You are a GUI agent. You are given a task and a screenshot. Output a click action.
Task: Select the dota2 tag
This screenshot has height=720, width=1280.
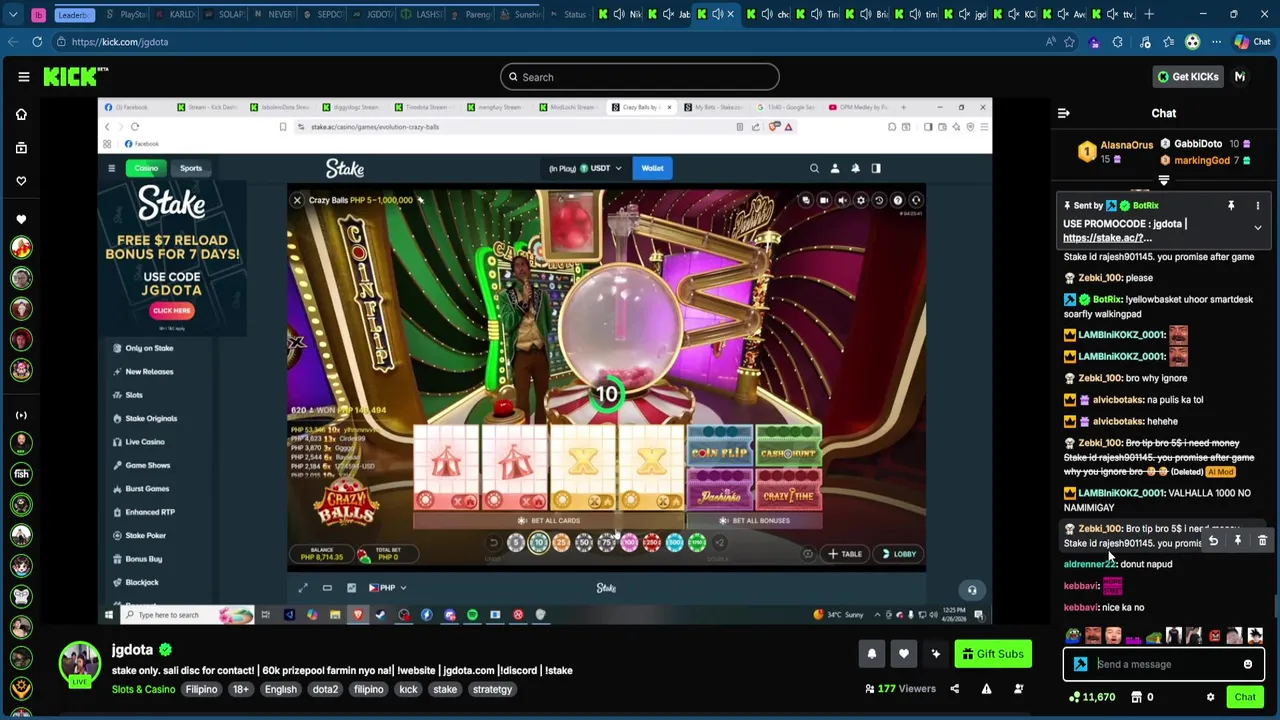point(325,689)
